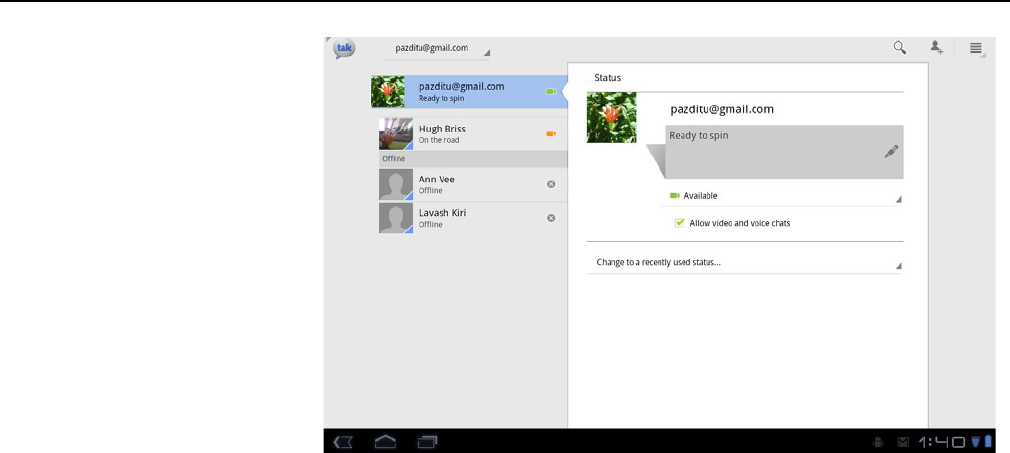Tap the pencil edit status icon

pyautogui.click(x=891, y=151)
